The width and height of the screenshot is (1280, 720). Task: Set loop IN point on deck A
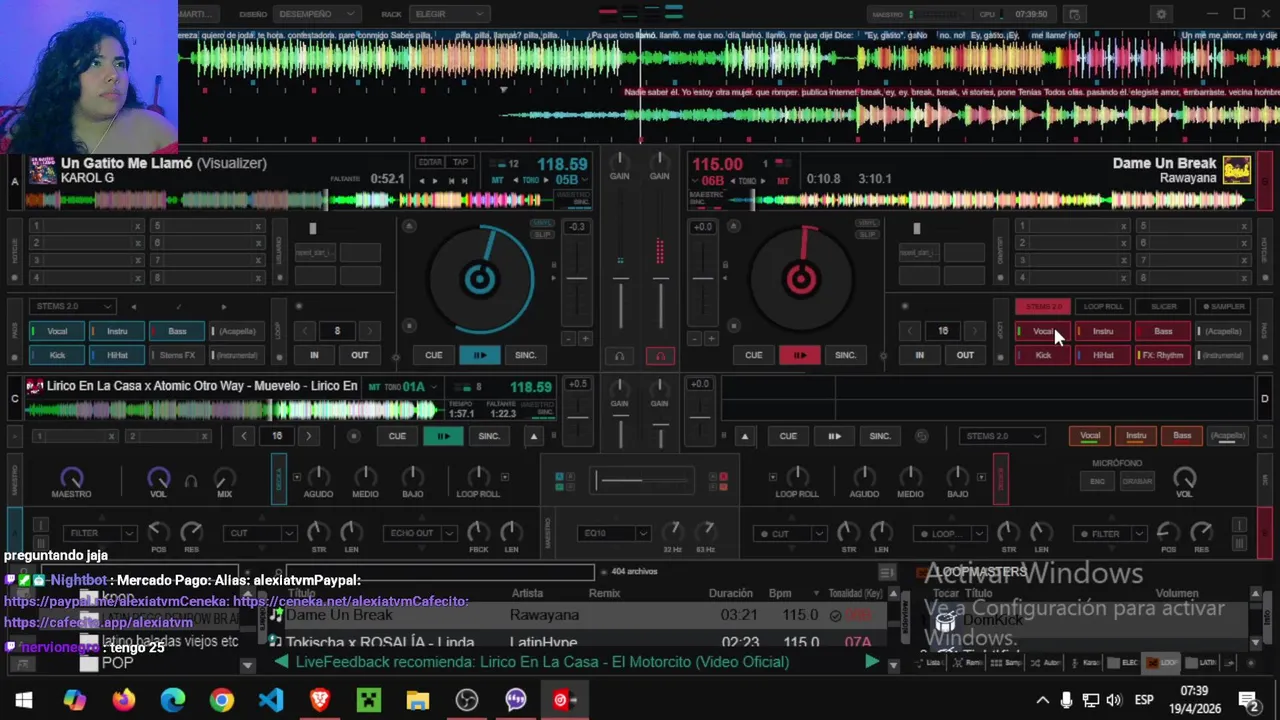pyautogui.click(x=314, y=355)
